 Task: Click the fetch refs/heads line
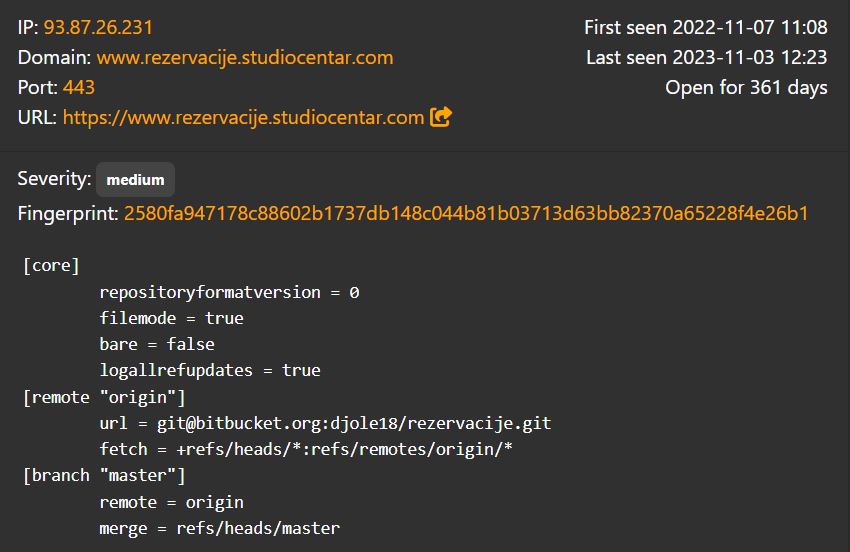(306, 449)
